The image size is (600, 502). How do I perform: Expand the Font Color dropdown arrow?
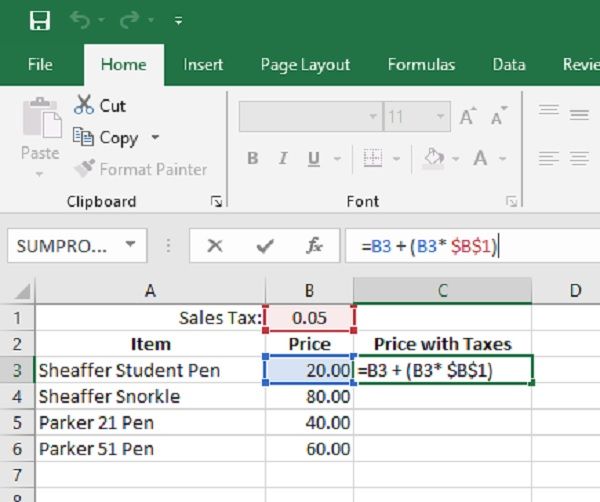tap(503, 158)
